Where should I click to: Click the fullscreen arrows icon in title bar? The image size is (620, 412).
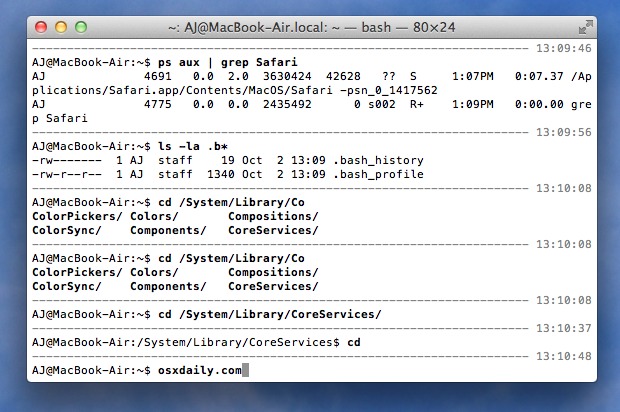(586, 27)
